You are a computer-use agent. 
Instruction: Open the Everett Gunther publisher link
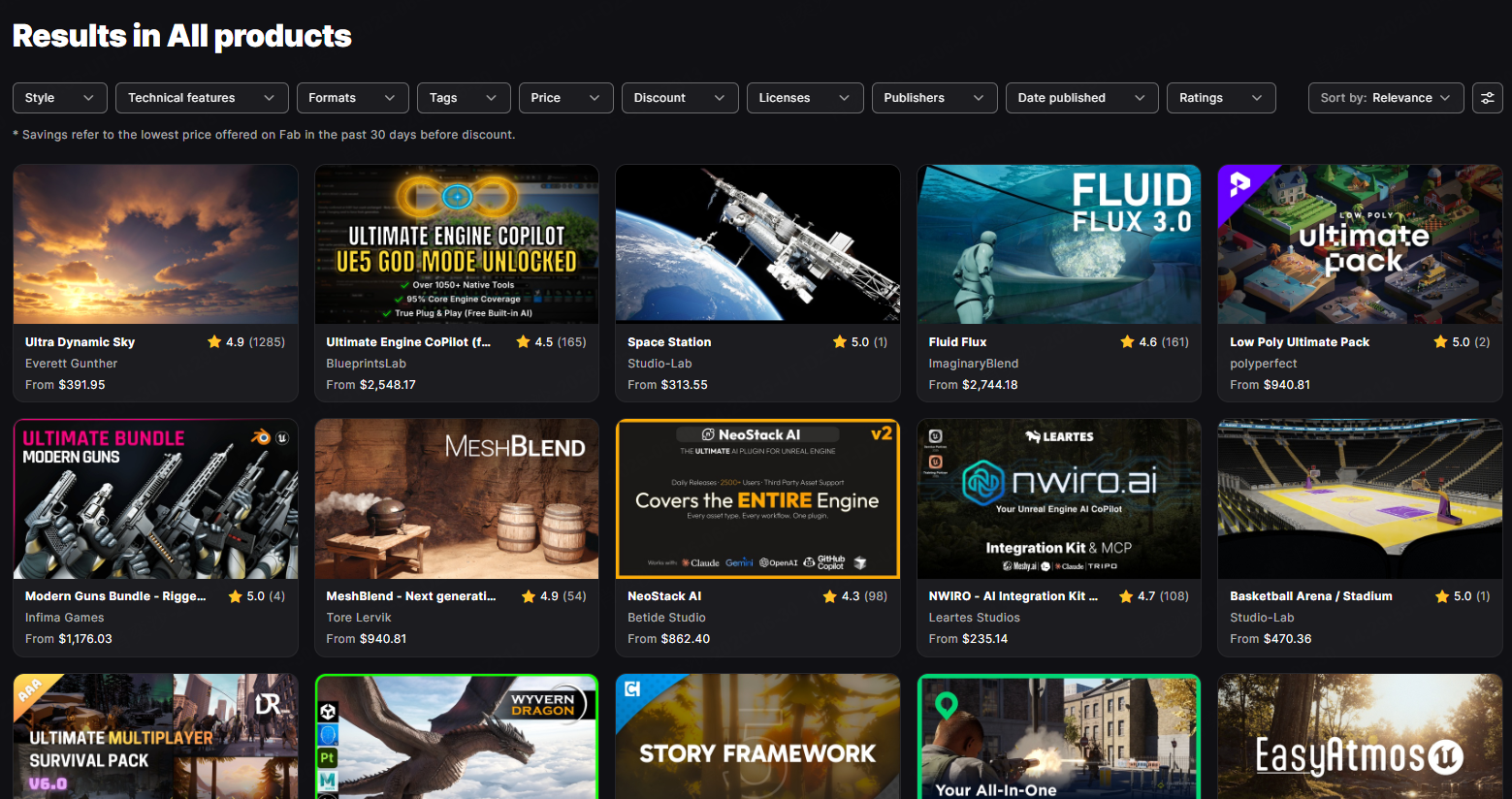(71, 364)
